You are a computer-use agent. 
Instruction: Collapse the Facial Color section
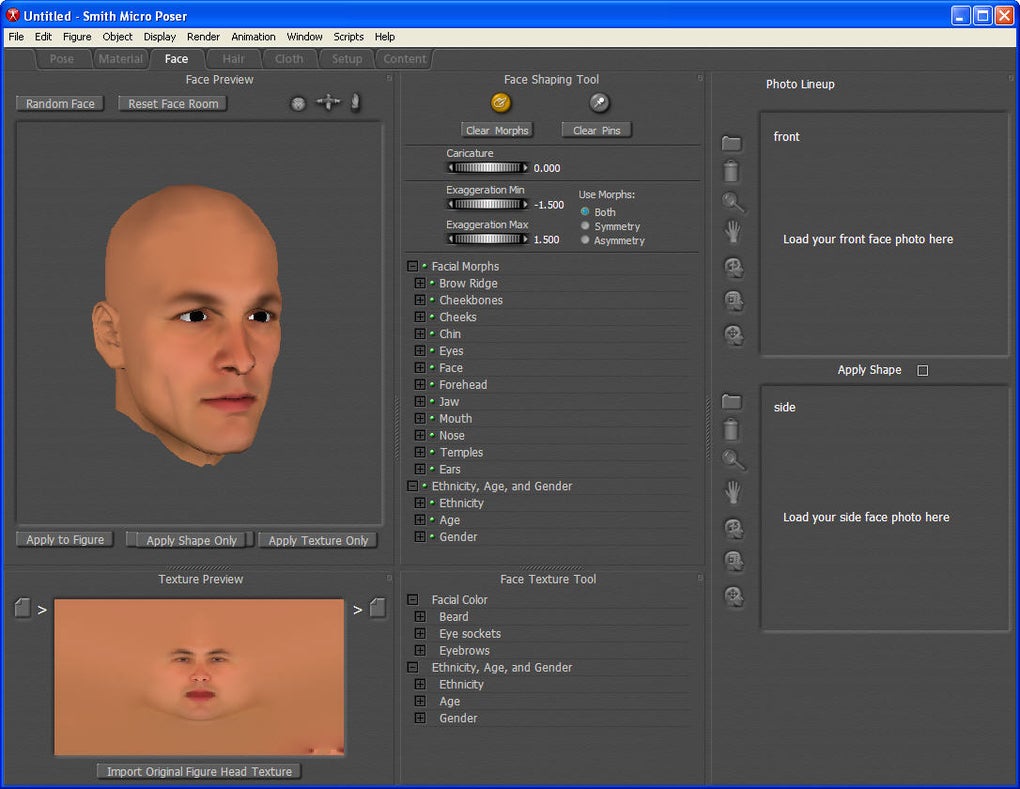[x=412, y=600]
